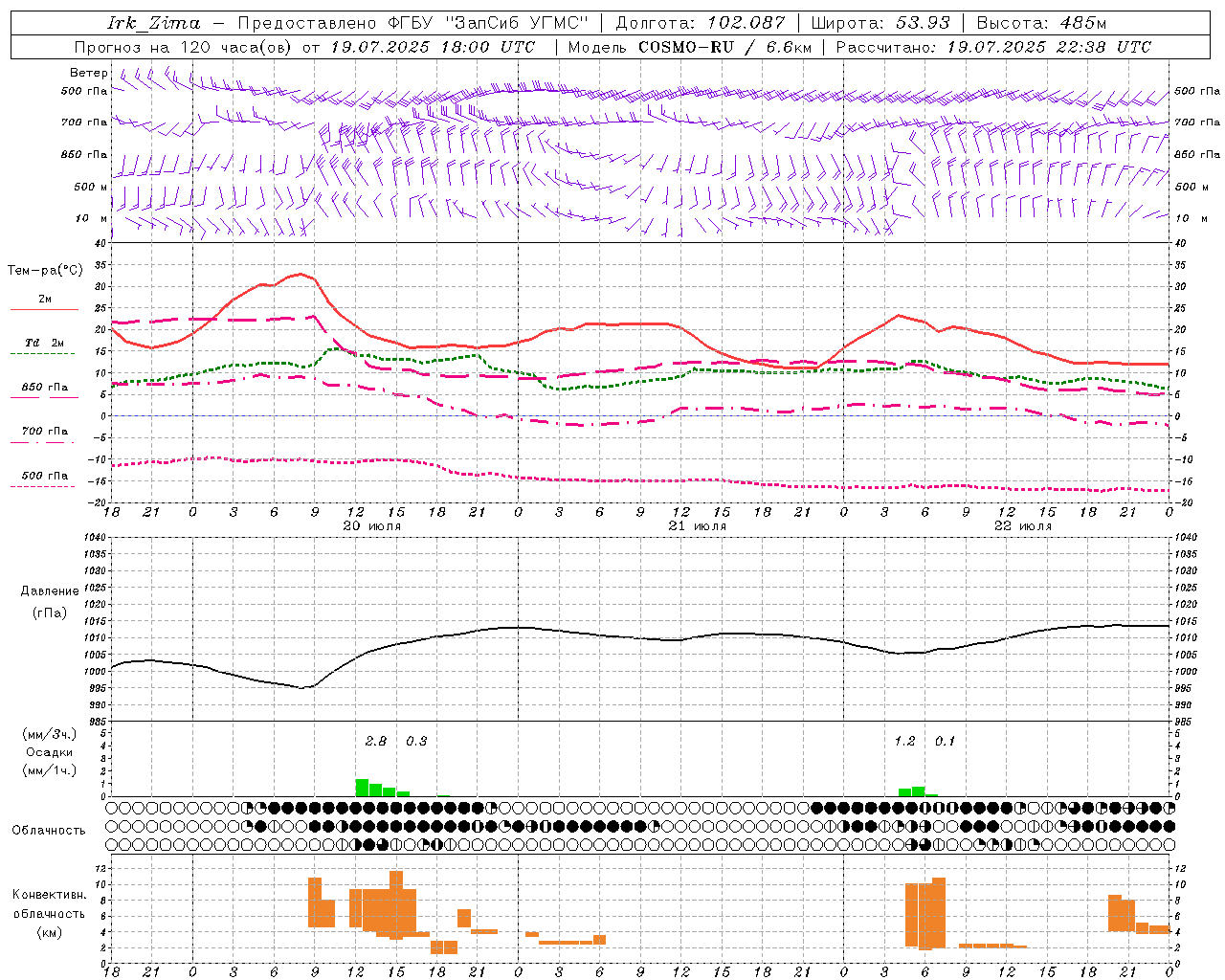The width and height of the screenshot is (1225, 980).
Task: Select the 'Широта: 53.93' latitude value
Action: click(x=880, y=23)
